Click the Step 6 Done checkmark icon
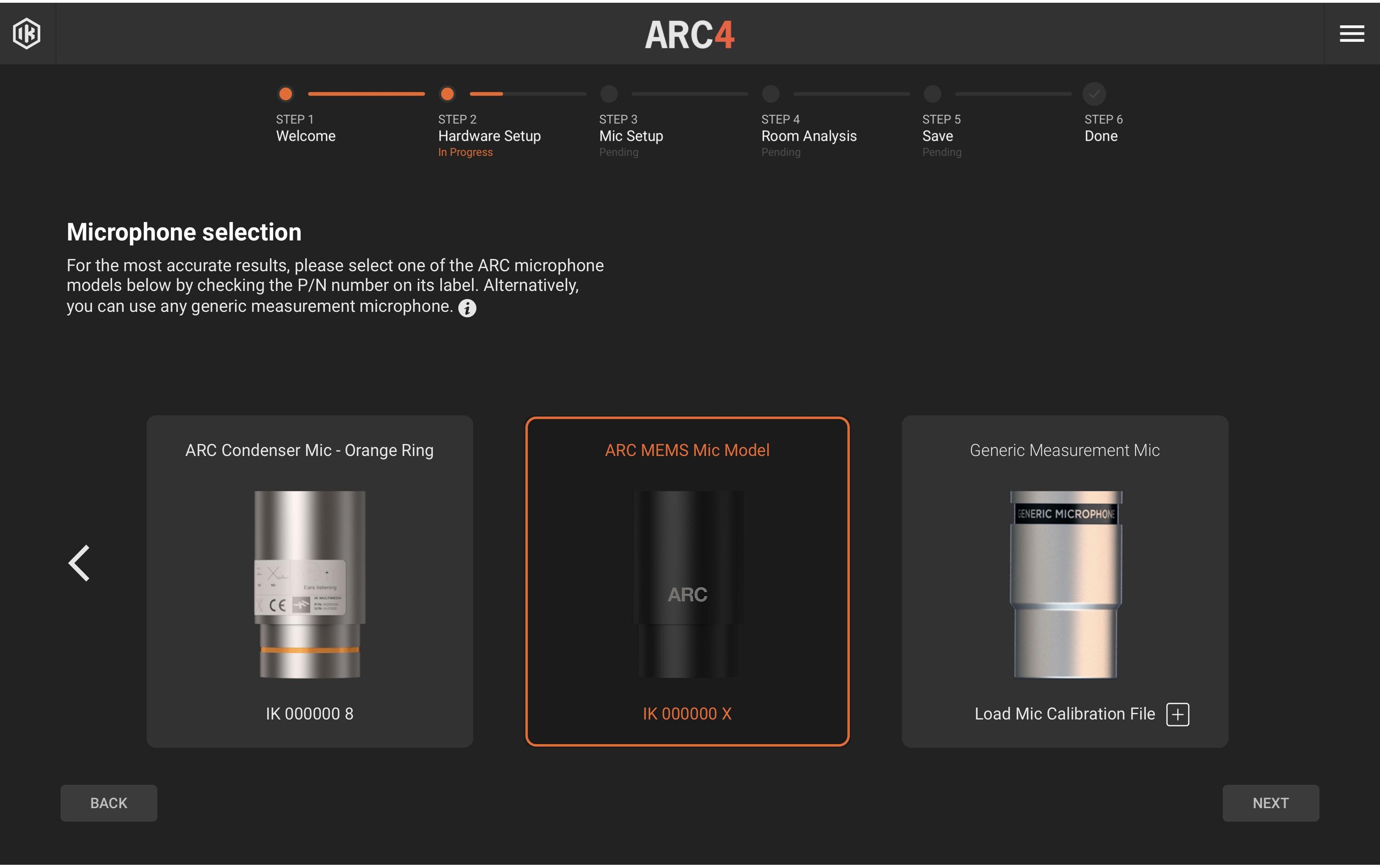This screenshot has width=1380, height=868. (x=1095, y=94)
